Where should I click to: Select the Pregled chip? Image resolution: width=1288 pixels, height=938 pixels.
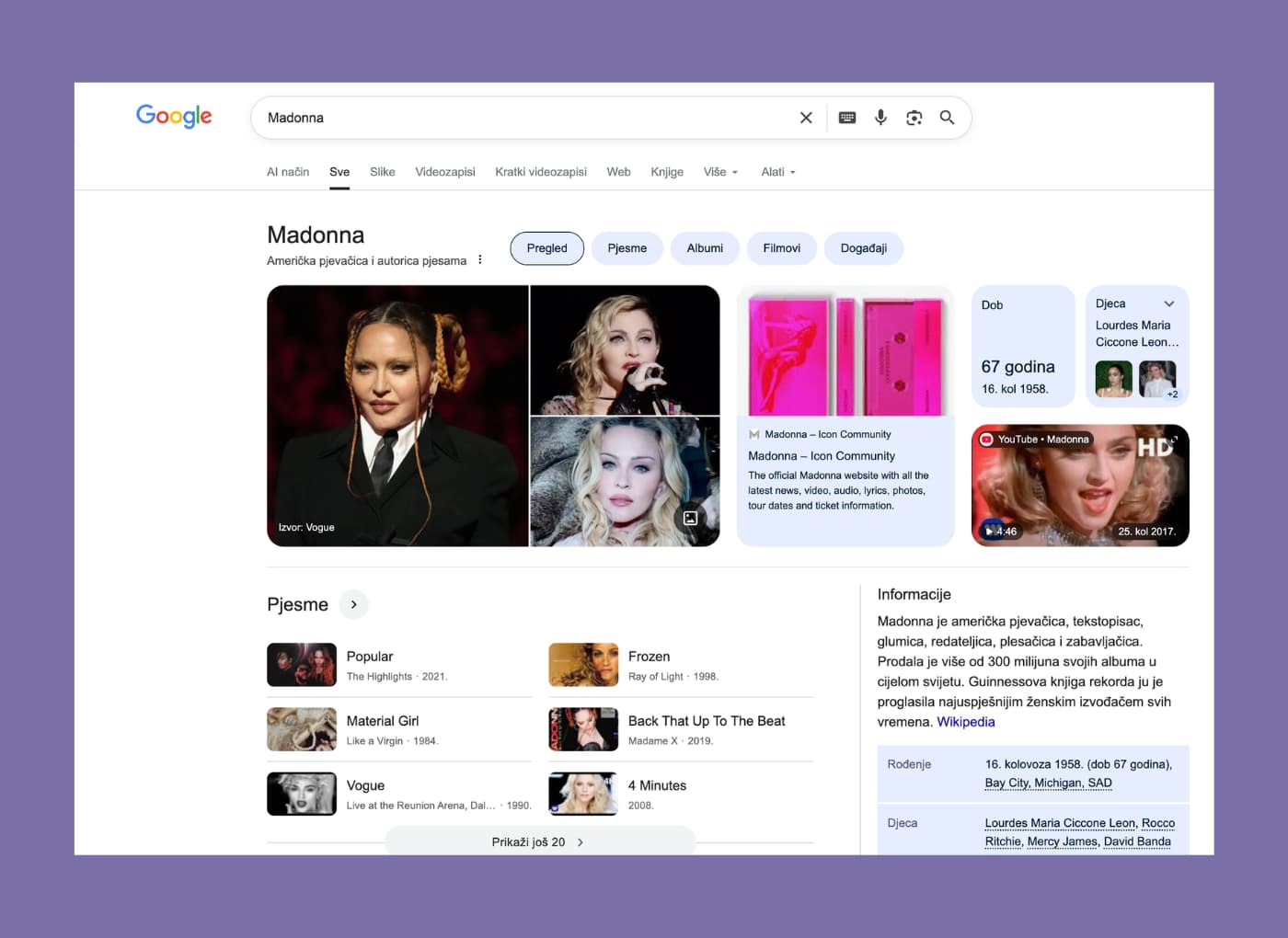tap(547, 248)
